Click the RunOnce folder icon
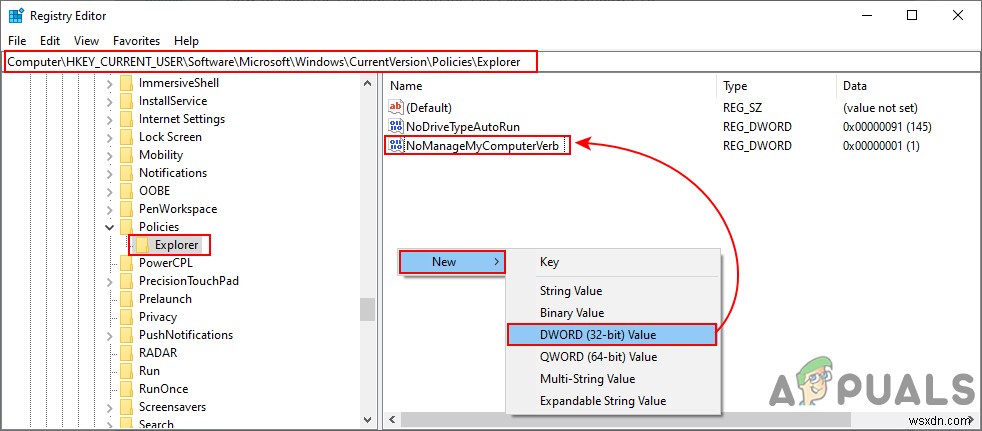The width and height of the screenshot is (982, 431). (x=127, y=390)
